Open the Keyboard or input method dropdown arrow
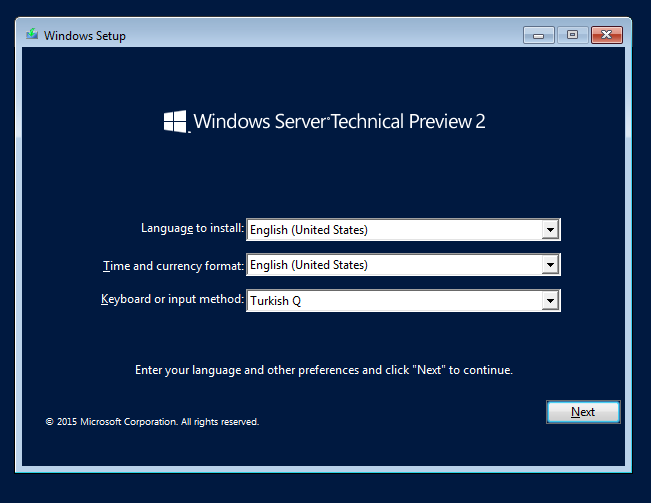The width and height of the screenshot is (651, 503). tap(550, 300)
